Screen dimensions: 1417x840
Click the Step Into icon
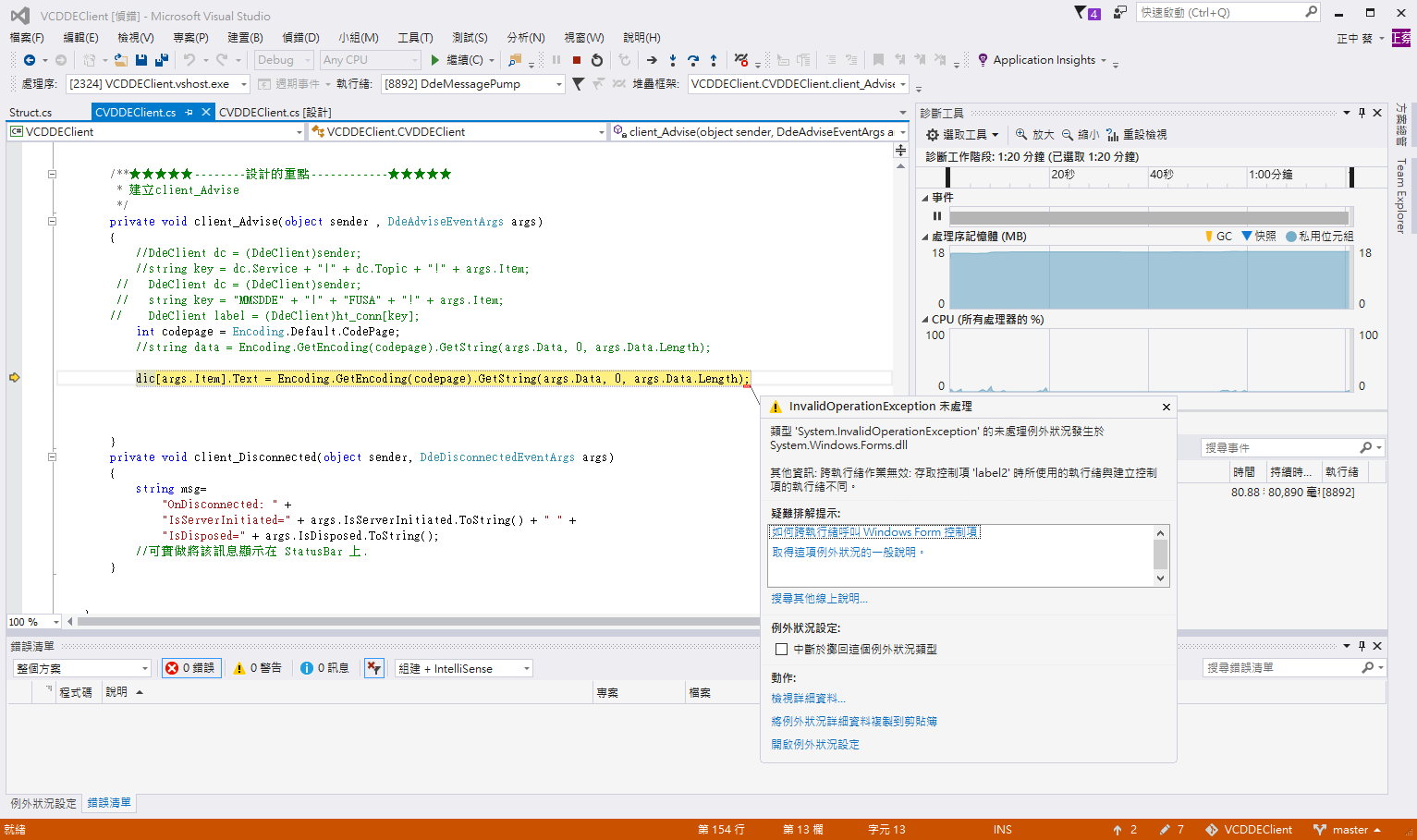coord(673,60)
